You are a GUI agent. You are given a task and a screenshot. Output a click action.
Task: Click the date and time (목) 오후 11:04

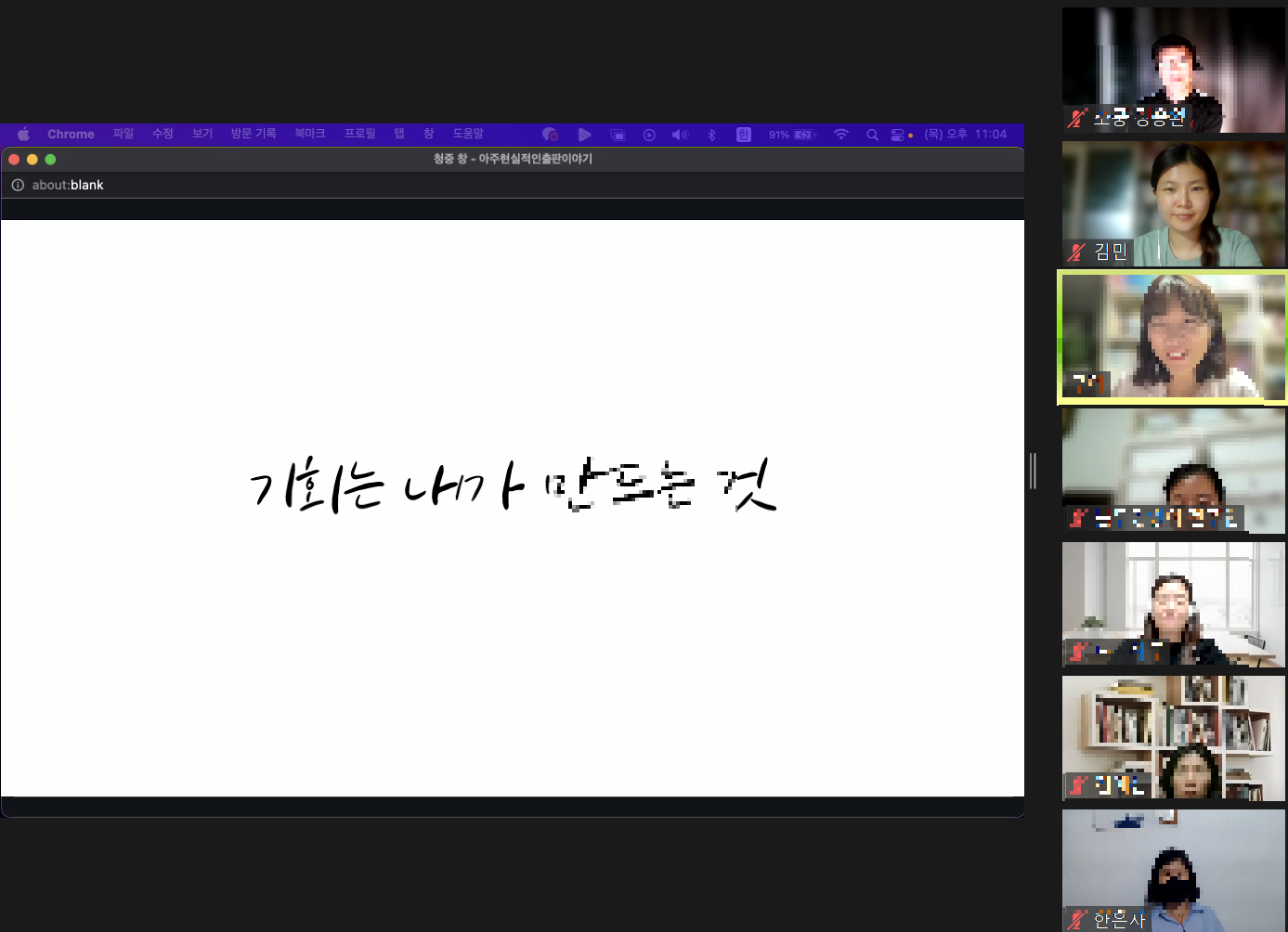pyautogui.click(x=966, y=134)
